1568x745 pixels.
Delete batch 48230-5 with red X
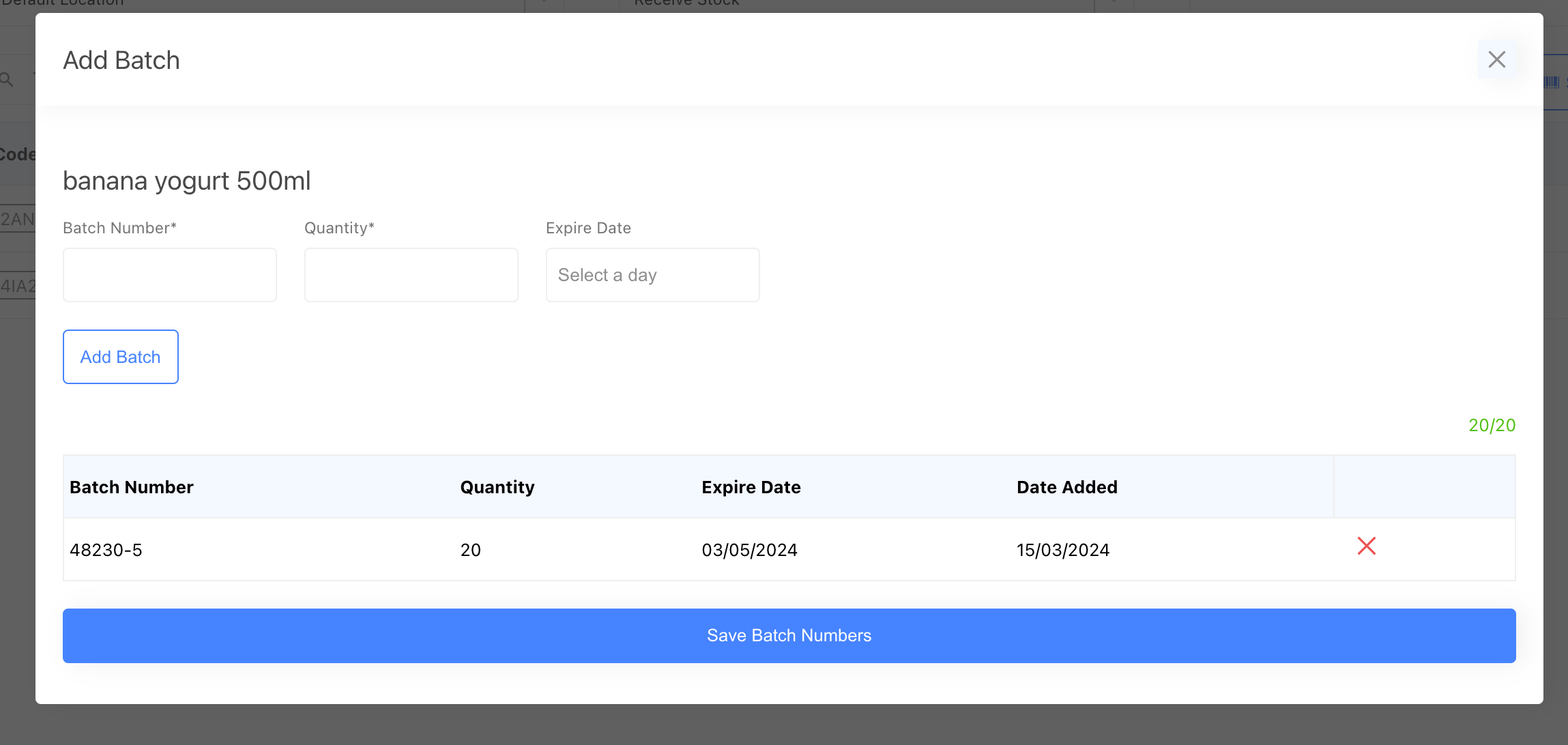pos(1366,546)
